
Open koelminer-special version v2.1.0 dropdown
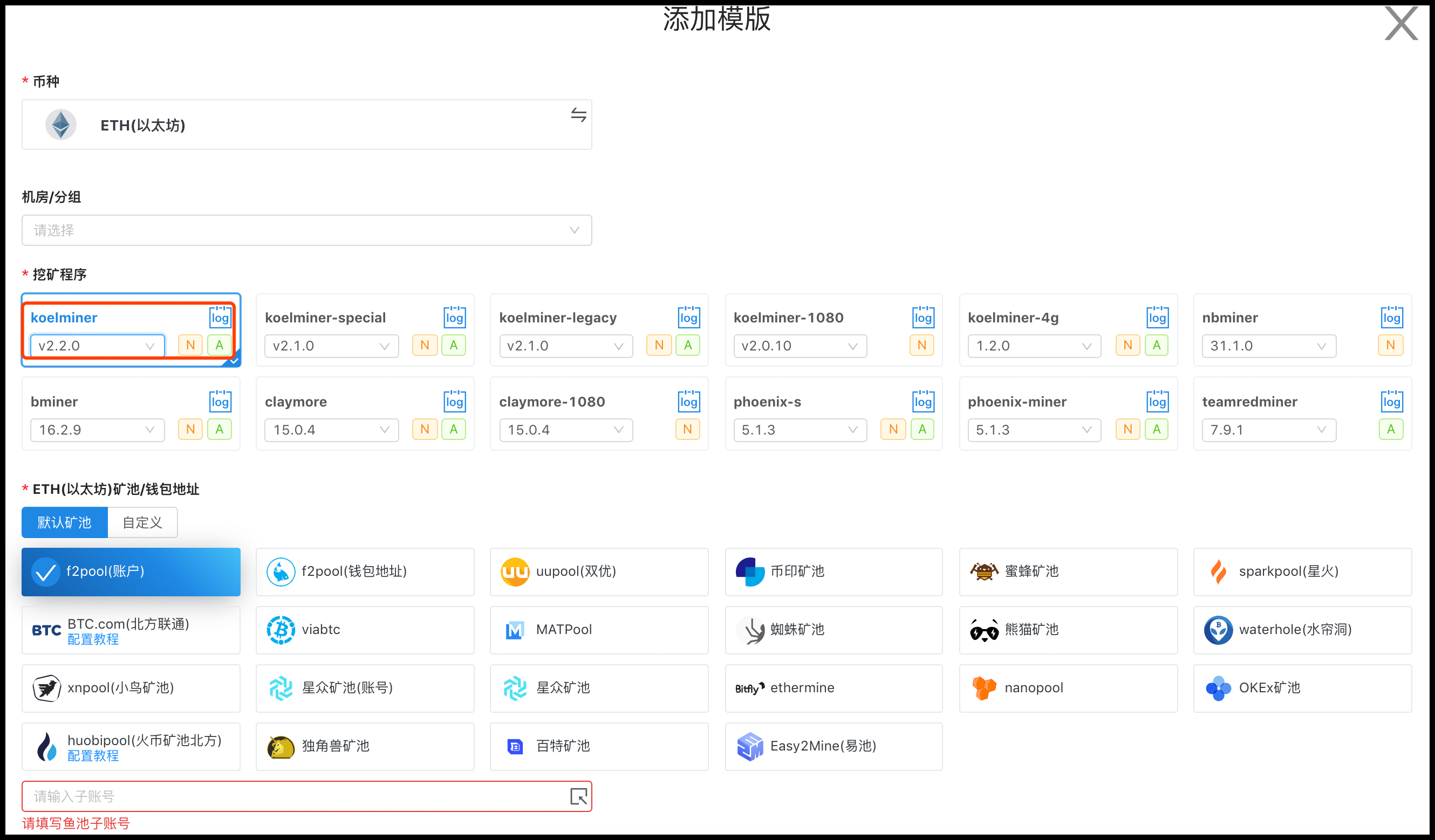click(331, 346)
